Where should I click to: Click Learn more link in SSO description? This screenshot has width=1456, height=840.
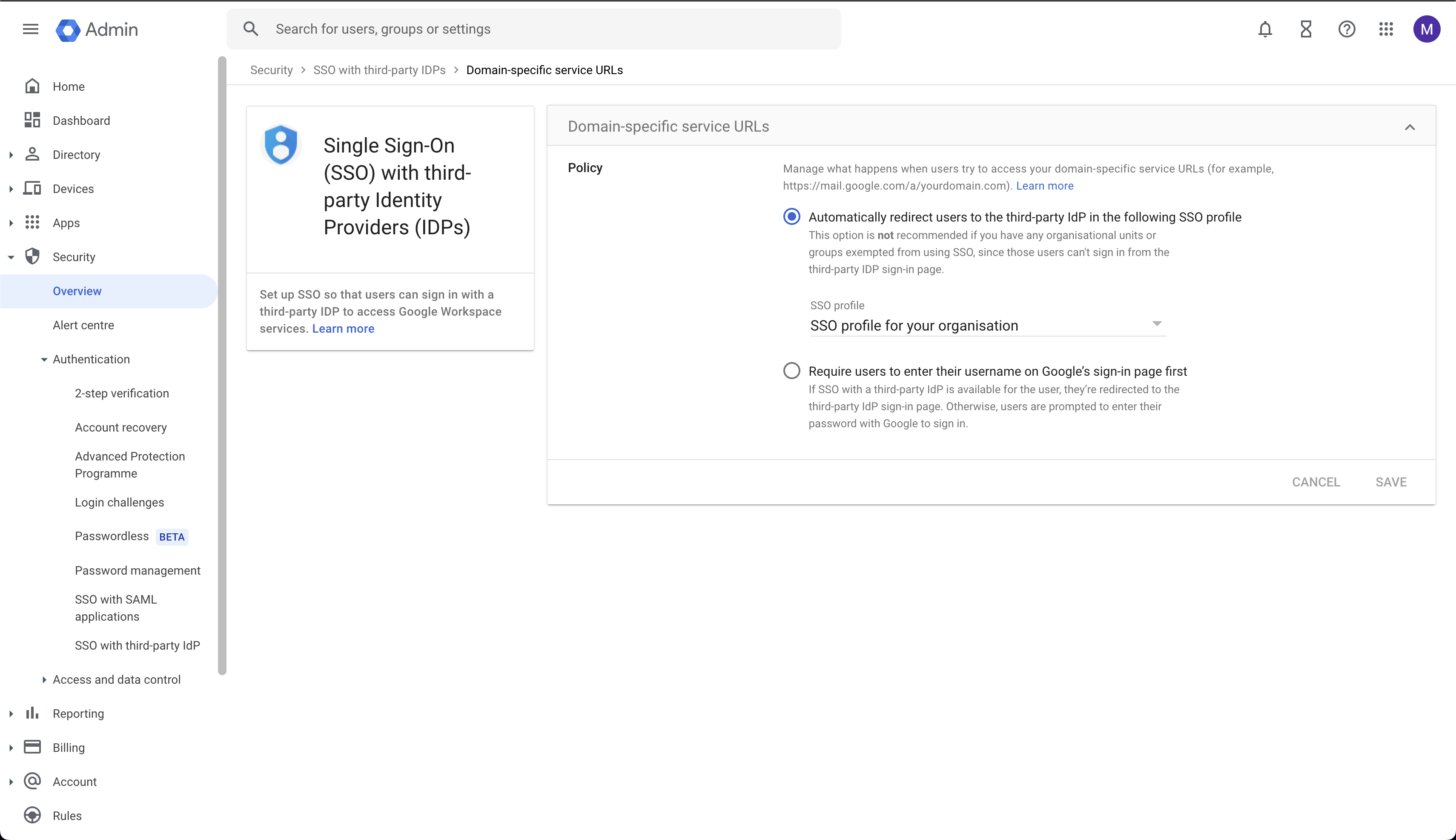344,328
